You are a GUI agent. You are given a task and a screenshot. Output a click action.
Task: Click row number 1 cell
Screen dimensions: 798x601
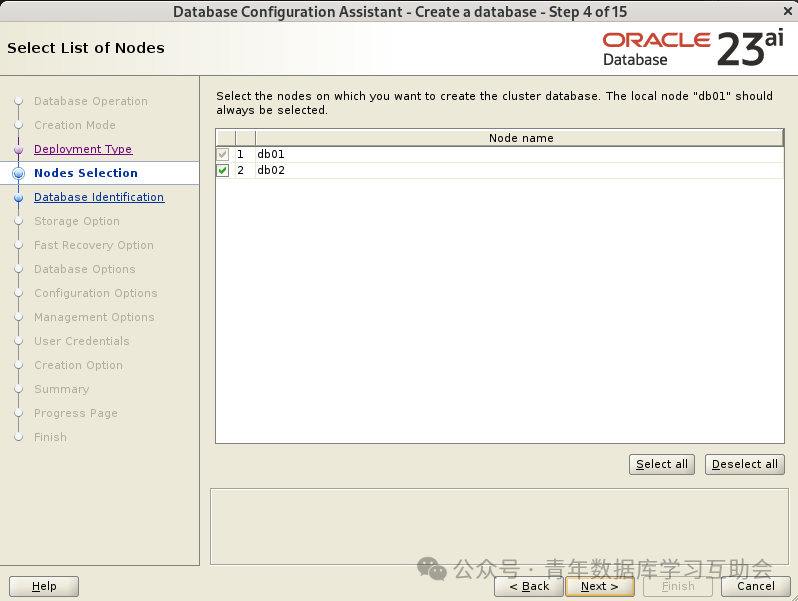click(245, 154)
